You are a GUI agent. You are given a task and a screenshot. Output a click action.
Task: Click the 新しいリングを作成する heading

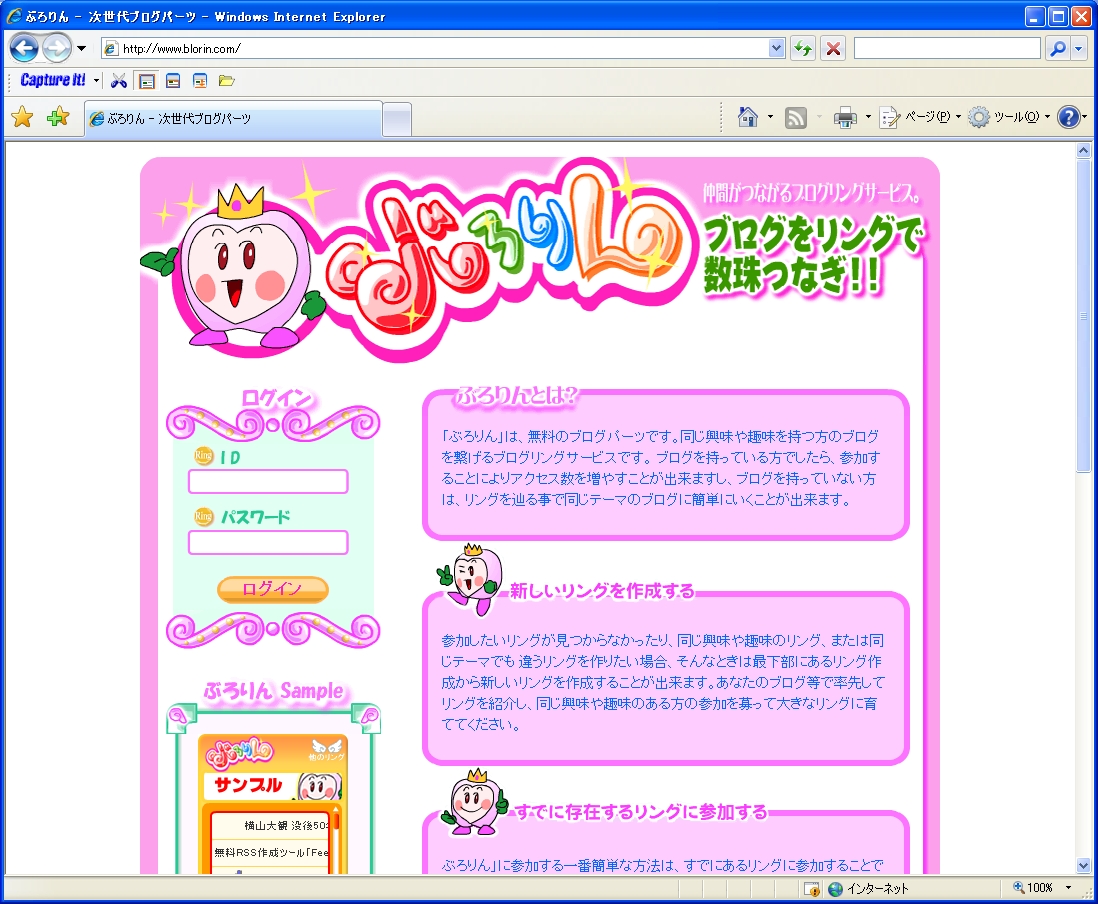point(602,591)
